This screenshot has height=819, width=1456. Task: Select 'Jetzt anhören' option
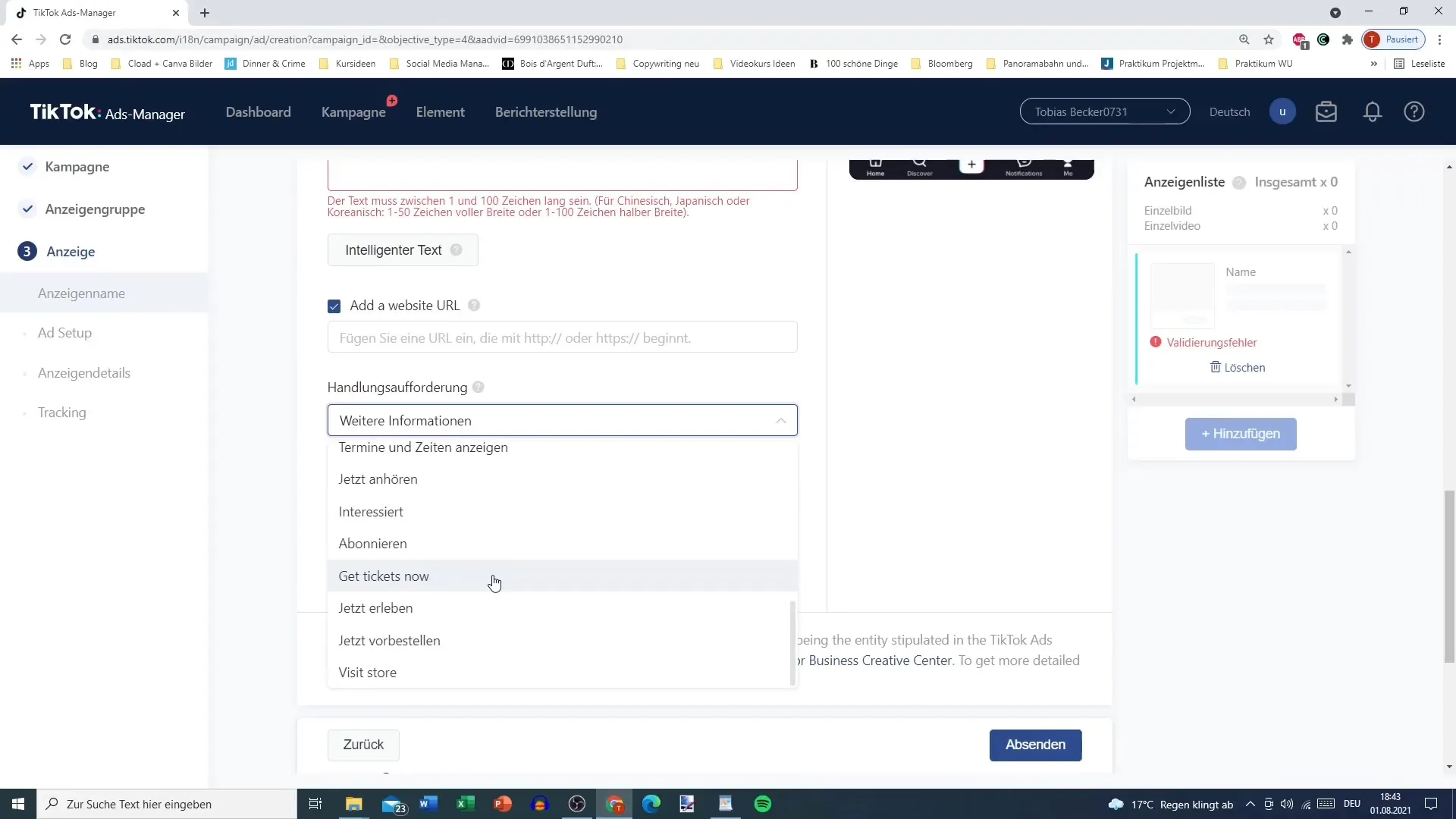(x=562, y=479)
